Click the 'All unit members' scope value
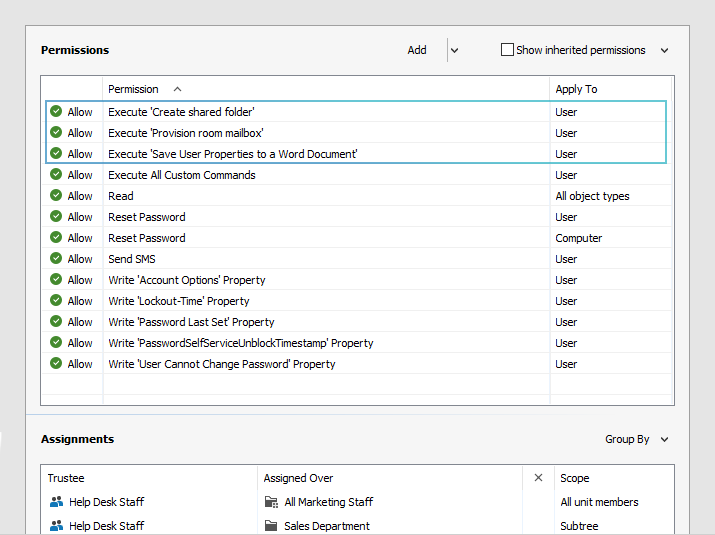 click(599, 502)
